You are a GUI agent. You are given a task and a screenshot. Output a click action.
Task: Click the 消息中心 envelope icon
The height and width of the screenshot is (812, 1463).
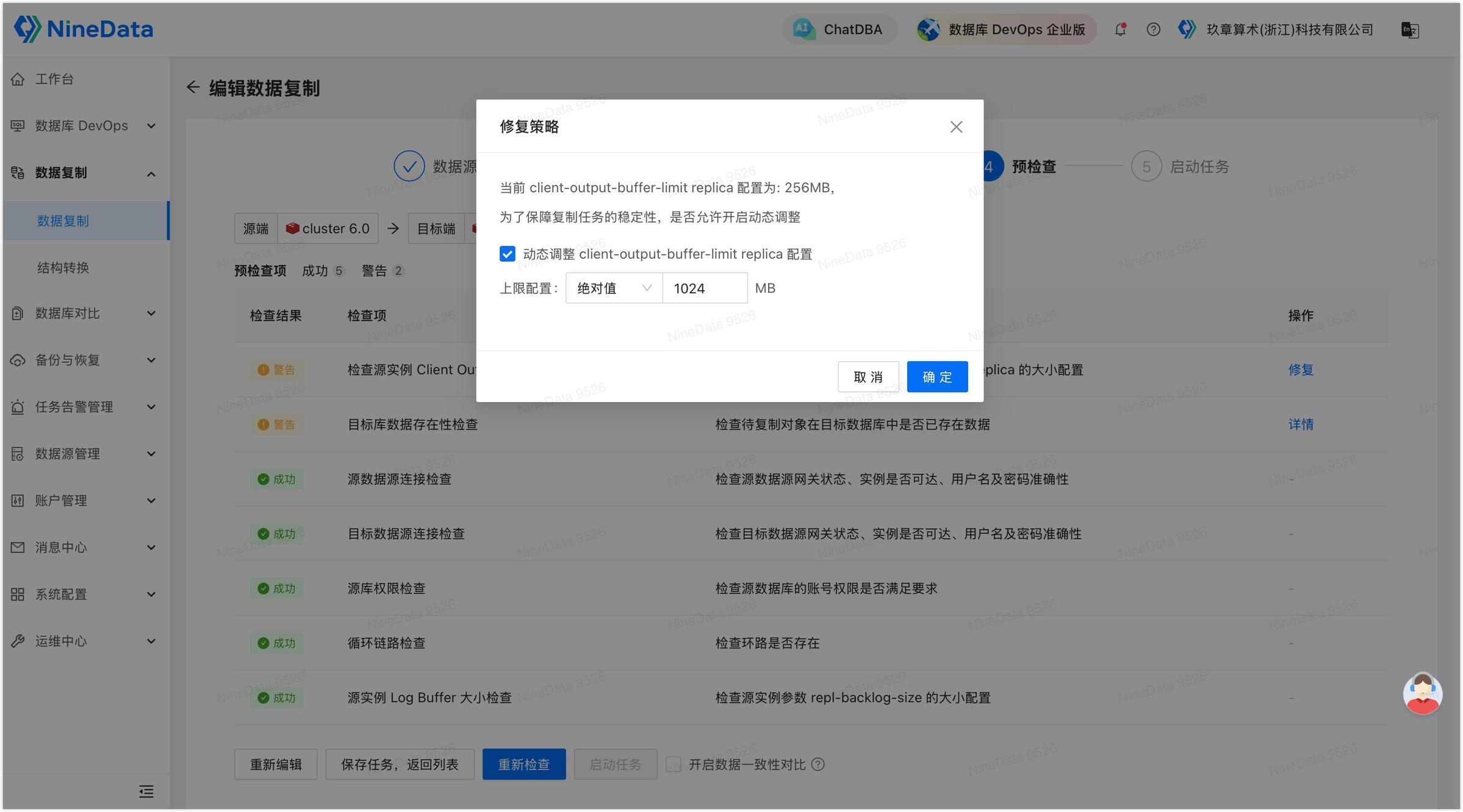pyautogui.click(x=18, y=547)
